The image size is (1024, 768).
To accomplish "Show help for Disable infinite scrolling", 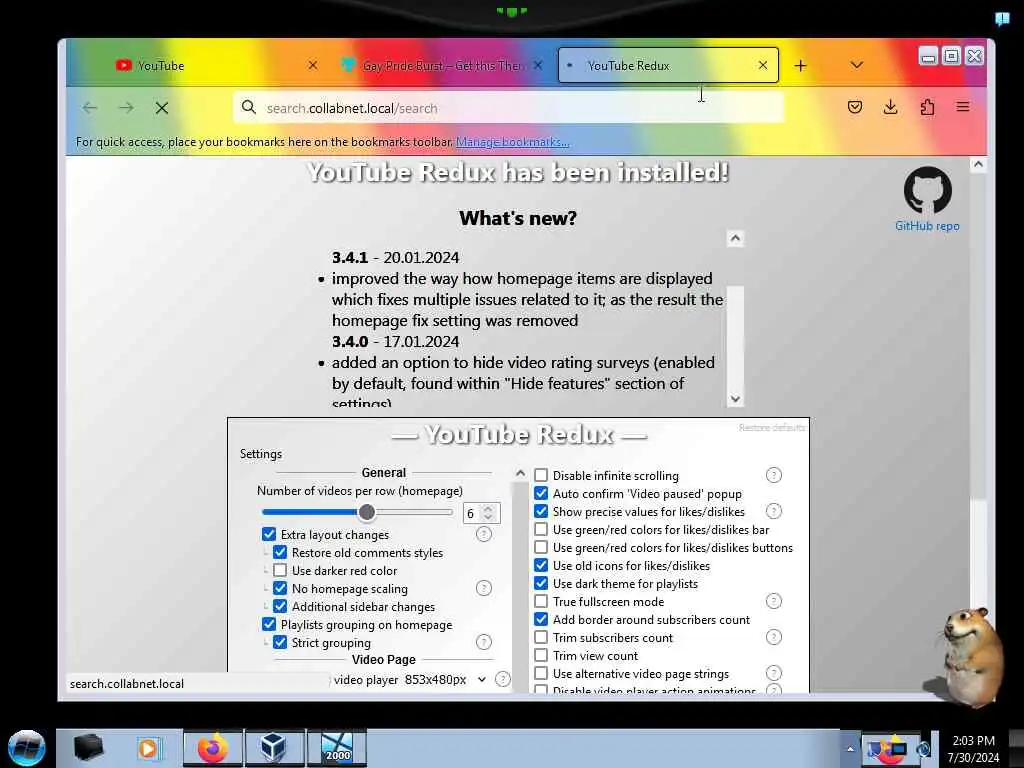I will point(773,475).
